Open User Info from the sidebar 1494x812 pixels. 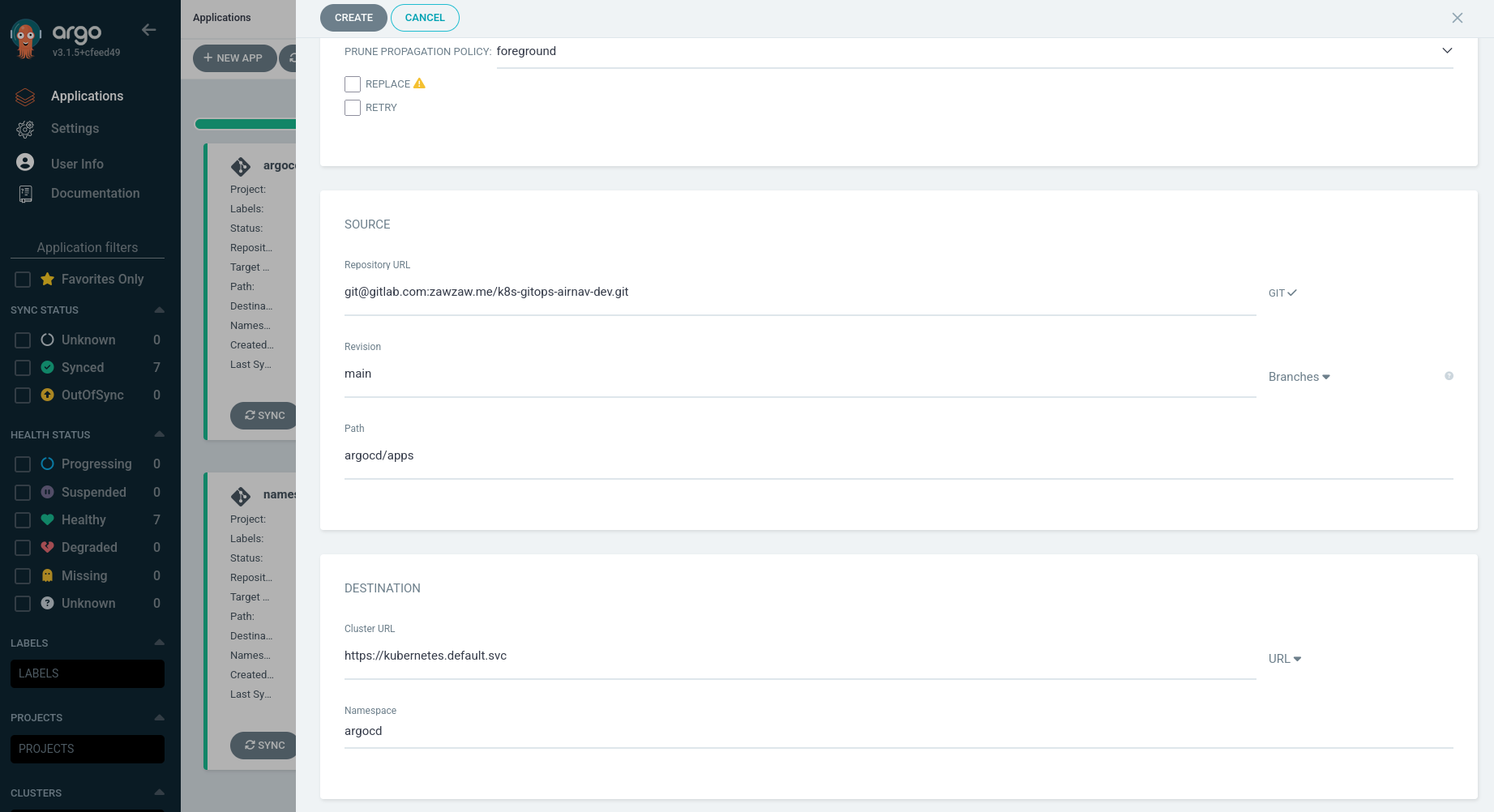click(x=25, y=162)
